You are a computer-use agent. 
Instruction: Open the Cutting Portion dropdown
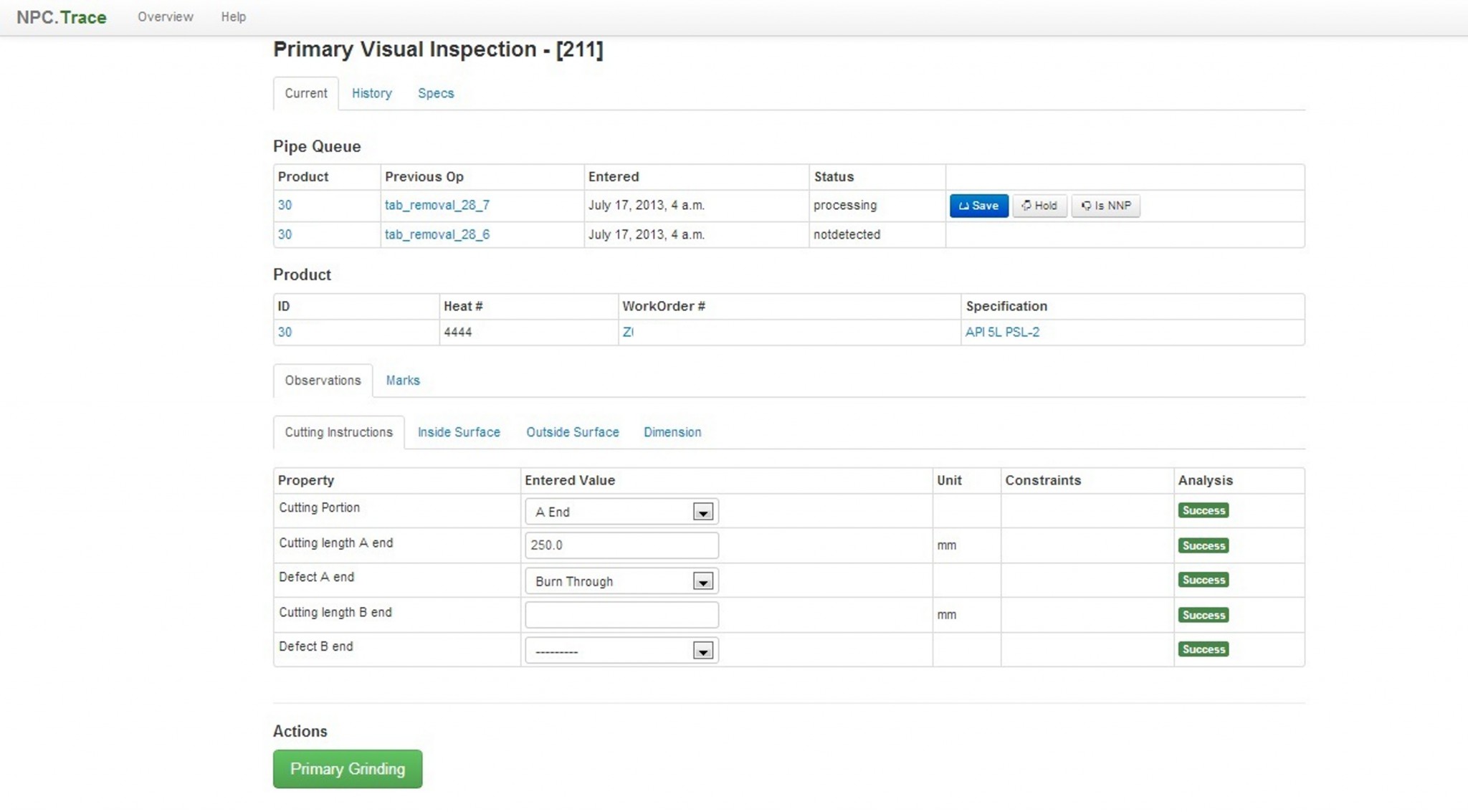coord(621,512)
